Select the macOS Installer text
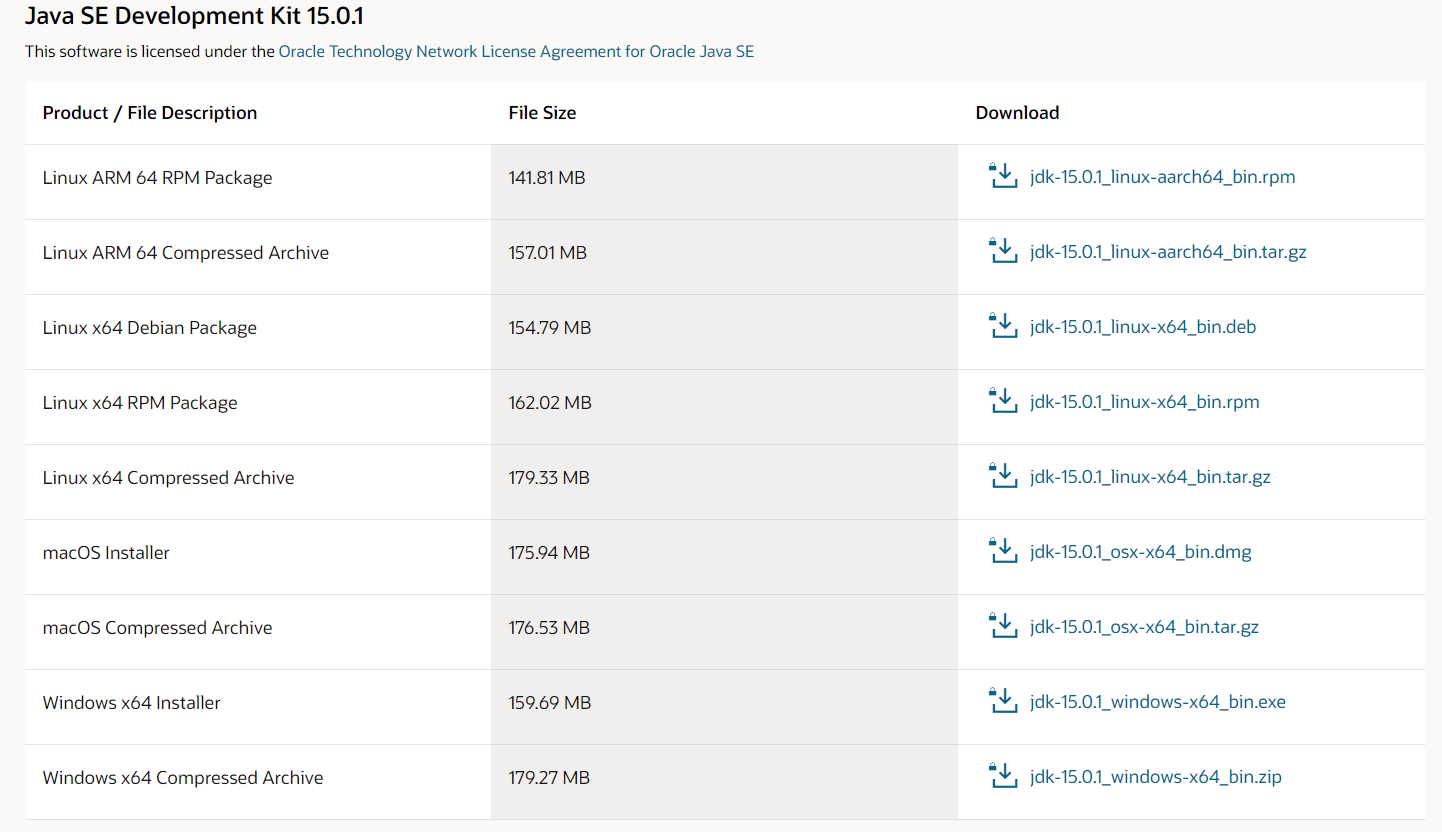The height and width of the screenshot is (832, 1442). pos(106,553)
